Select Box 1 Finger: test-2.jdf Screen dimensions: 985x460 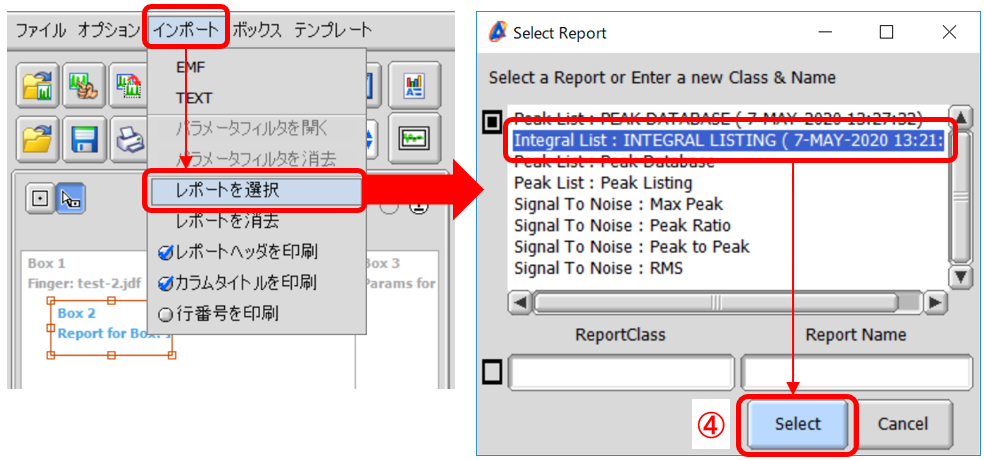click(x=85, y=273)
